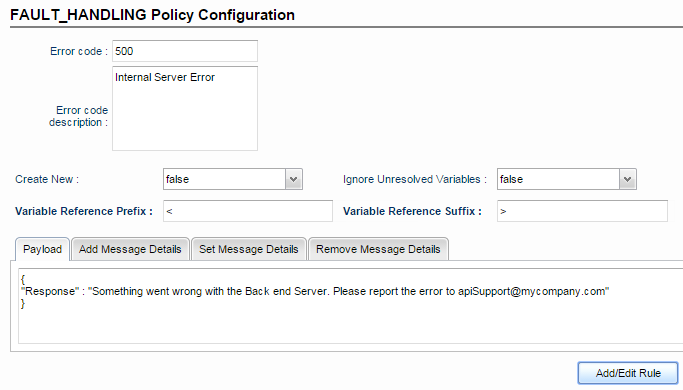
Task: Select the 'false' value in Create New combo box
Action: pyautogui.click(x=225, y=179)
